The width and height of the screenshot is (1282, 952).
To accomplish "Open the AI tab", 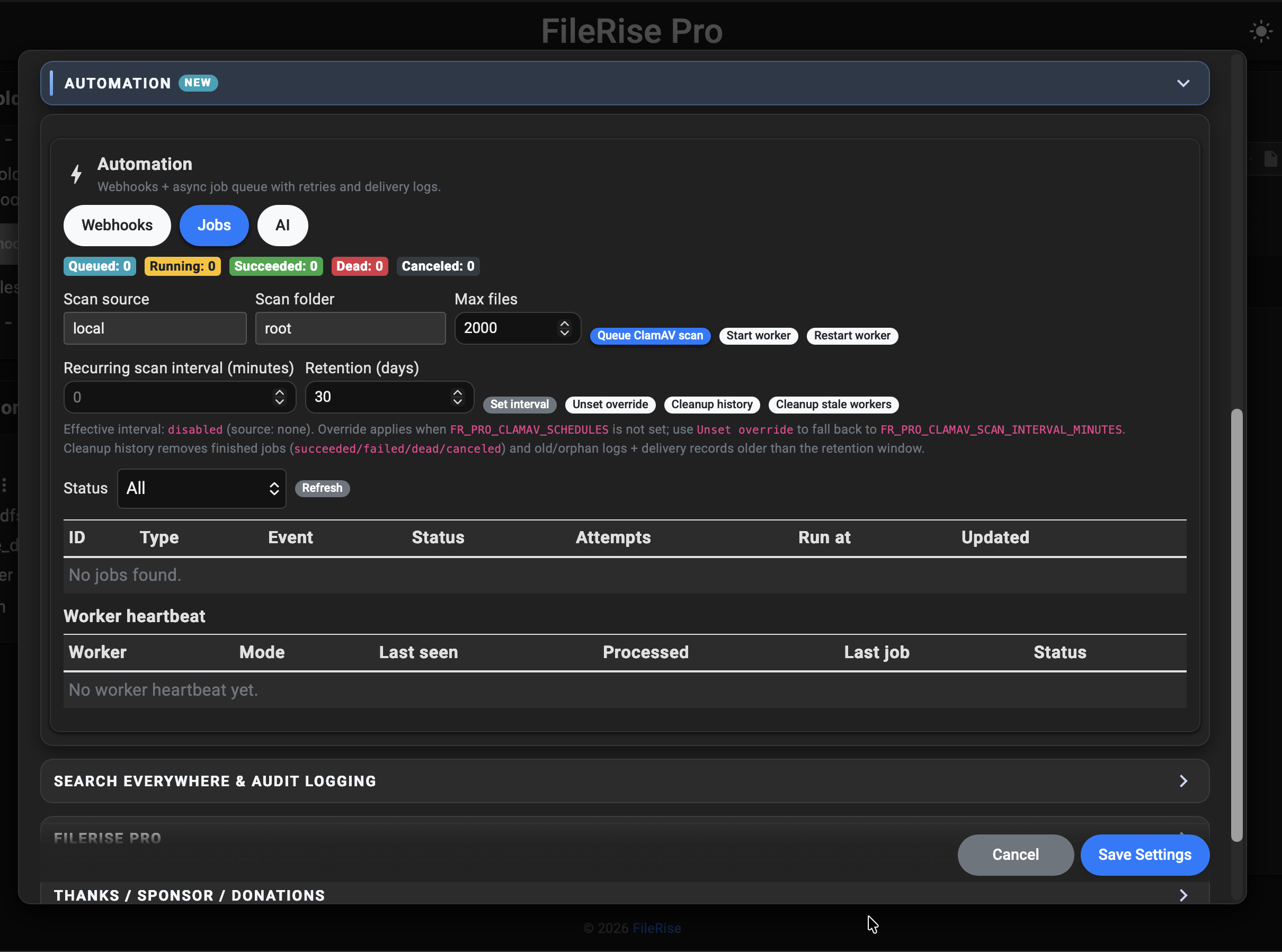I will (x=282, y=226).
